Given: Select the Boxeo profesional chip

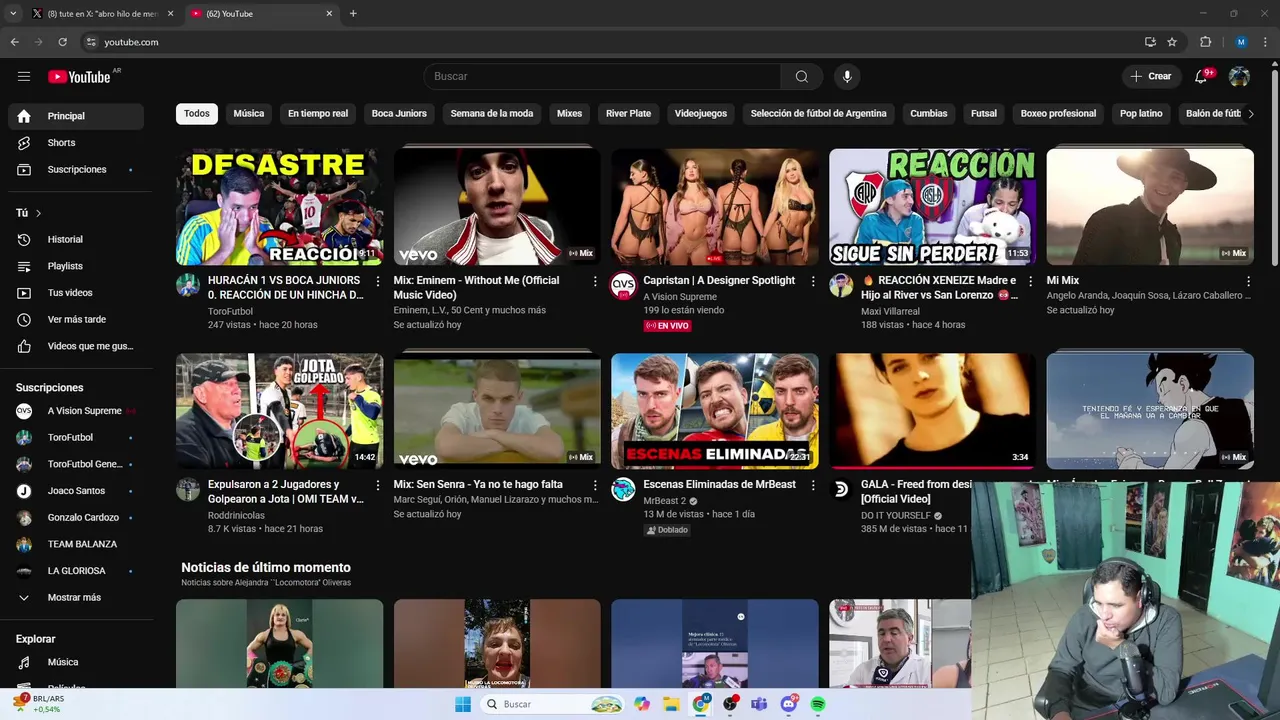Looking at the screenshot, I should pos(1058,114).
